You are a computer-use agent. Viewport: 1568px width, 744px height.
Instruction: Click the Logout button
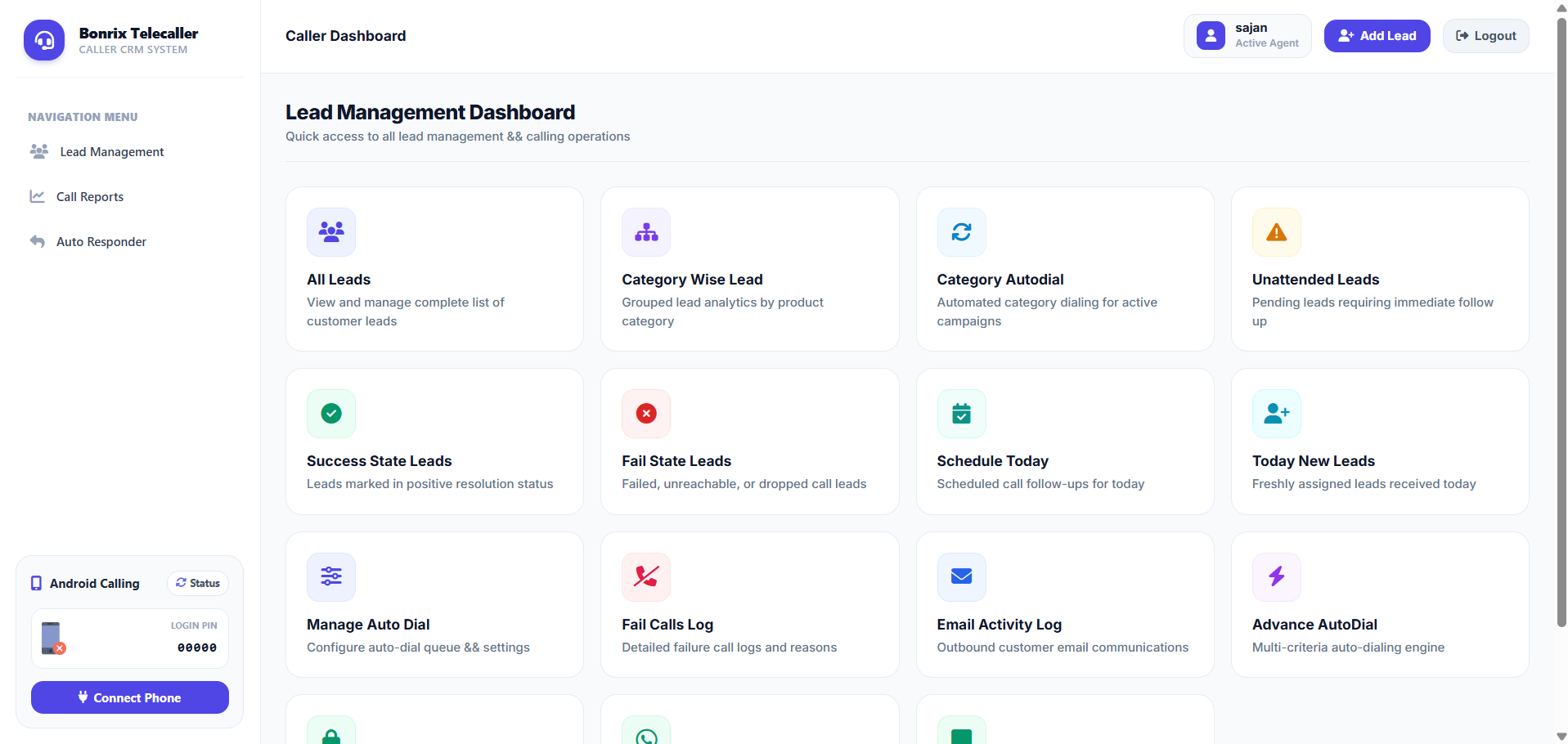pos(1486,36)
